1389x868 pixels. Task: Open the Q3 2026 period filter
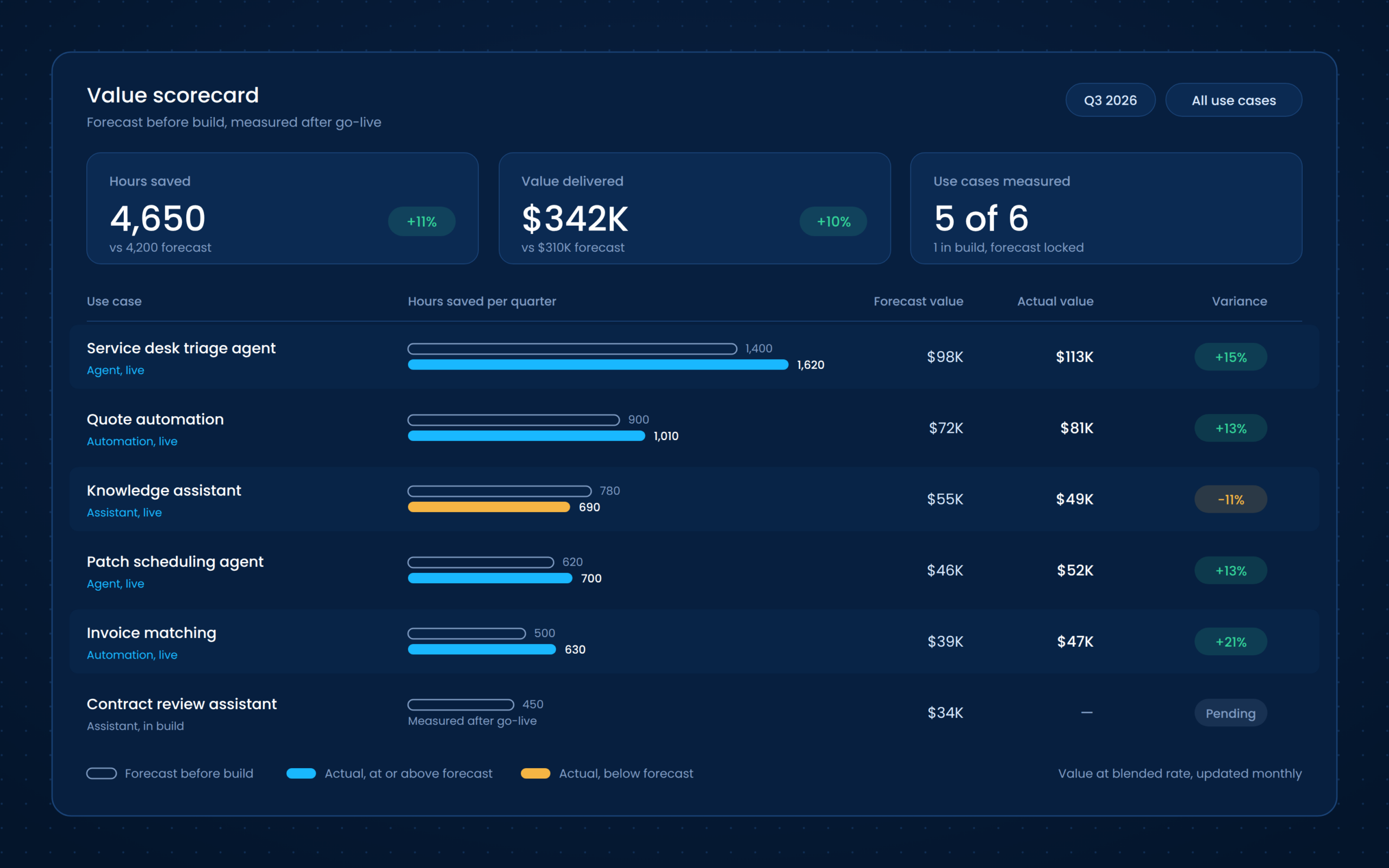(1110, 100)
